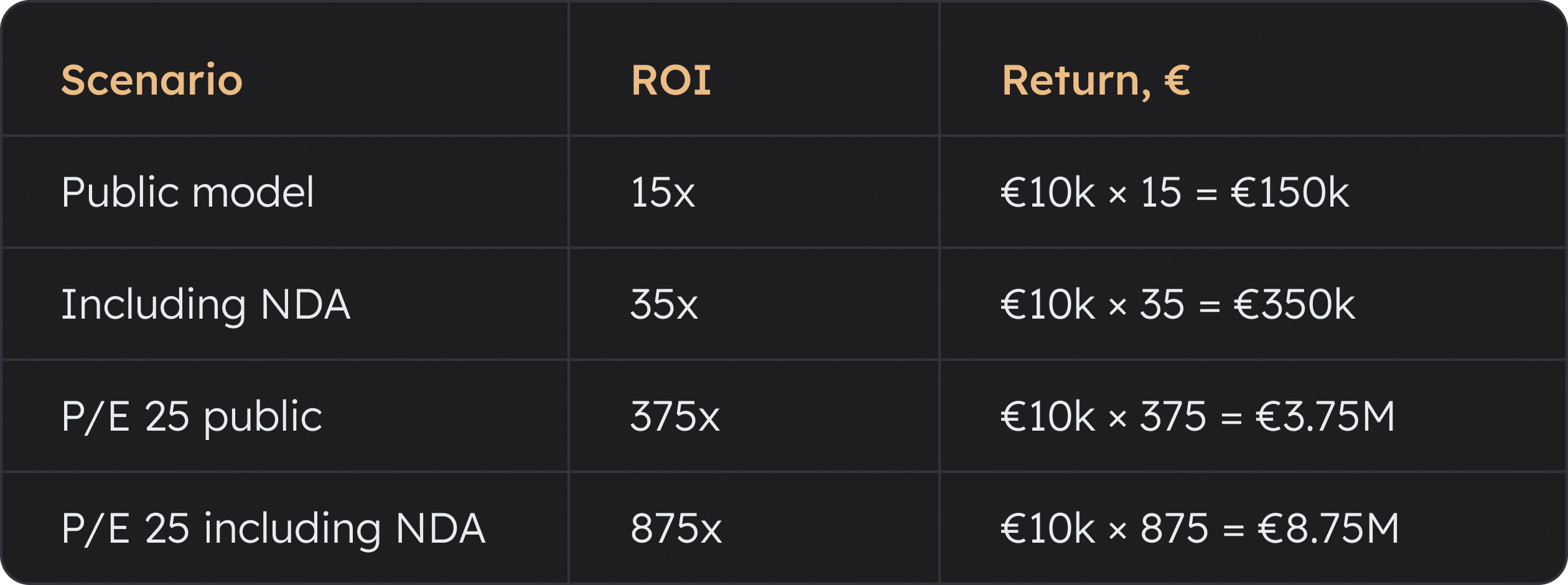Click the word model in first row
1568x585 pixels.
[253, 192]
